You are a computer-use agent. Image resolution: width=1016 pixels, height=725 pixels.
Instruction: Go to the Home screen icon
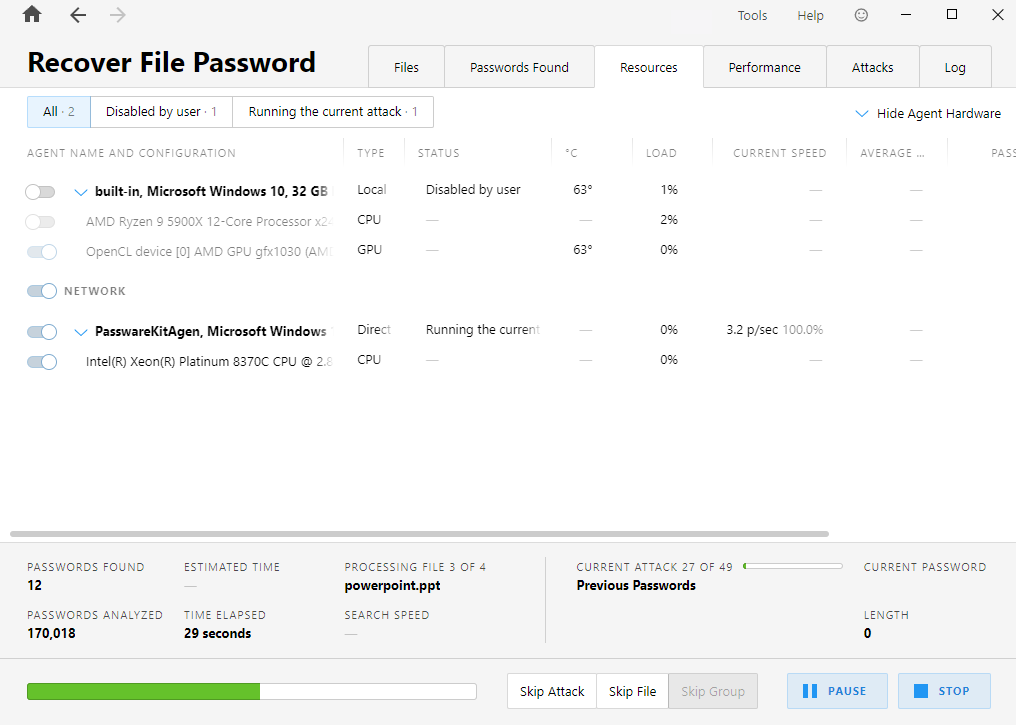(x=32, y=14)
